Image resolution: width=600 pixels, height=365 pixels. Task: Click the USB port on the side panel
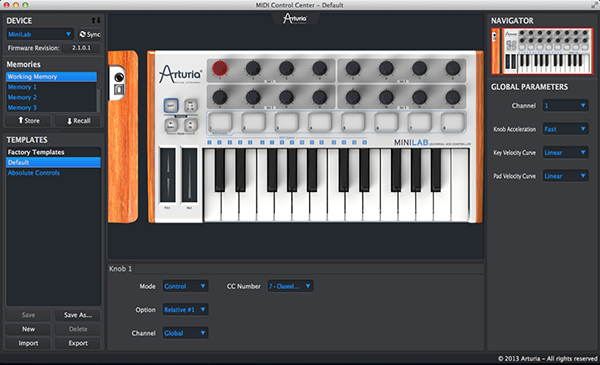coord(119,90)
